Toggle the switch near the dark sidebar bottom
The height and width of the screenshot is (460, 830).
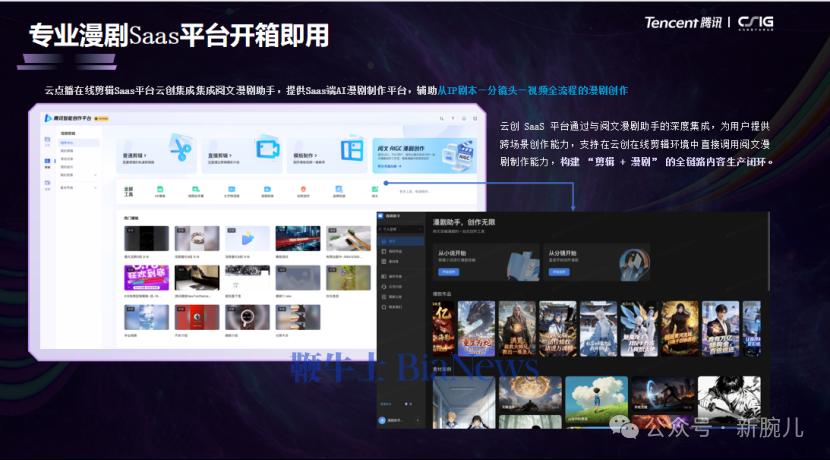[x=408, y=404]
